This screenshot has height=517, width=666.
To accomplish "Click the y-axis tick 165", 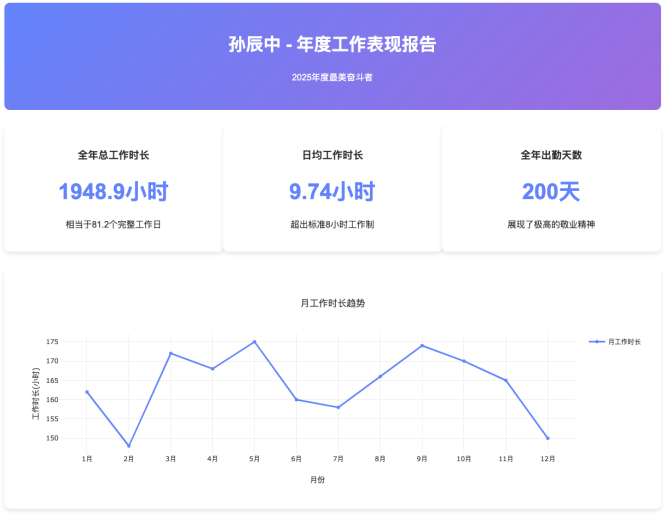I will click(x=52, y=380).
